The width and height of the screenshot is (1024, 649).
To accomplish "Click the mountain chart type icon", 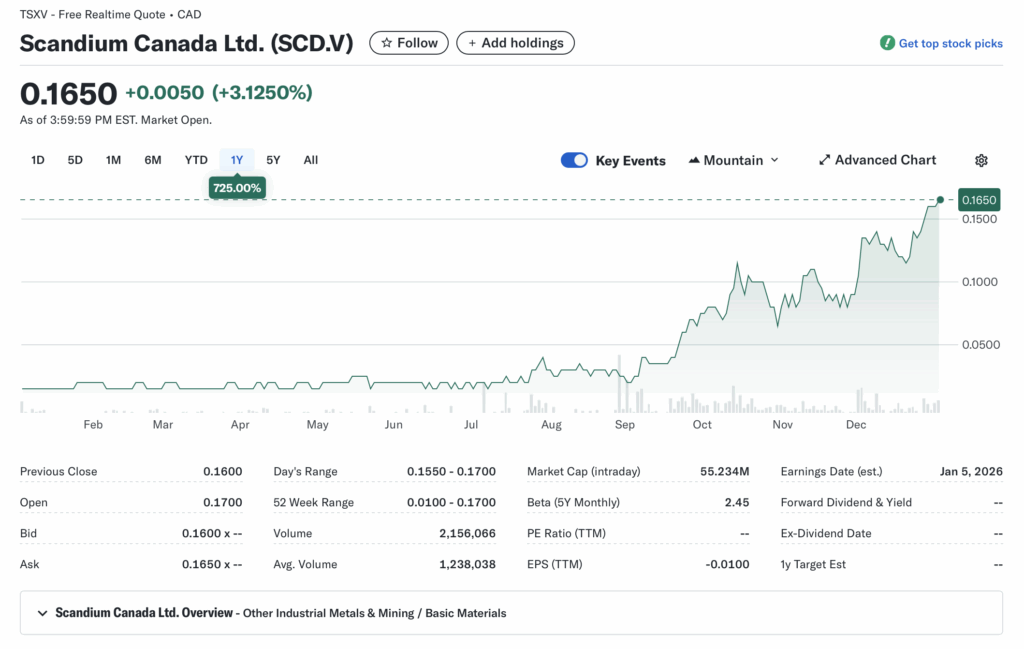I will click(693, 159).
